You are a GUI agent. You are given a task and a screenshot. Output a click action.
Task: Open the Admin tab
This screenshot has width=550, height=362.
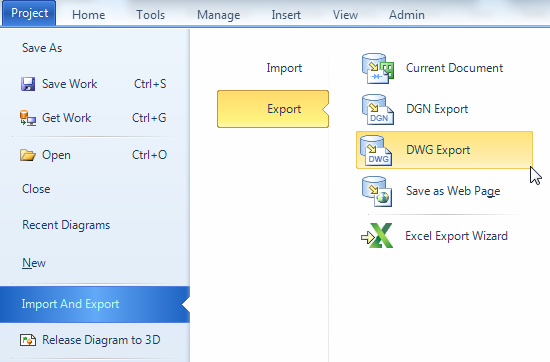pyautogui.click(x=407, y=15)
